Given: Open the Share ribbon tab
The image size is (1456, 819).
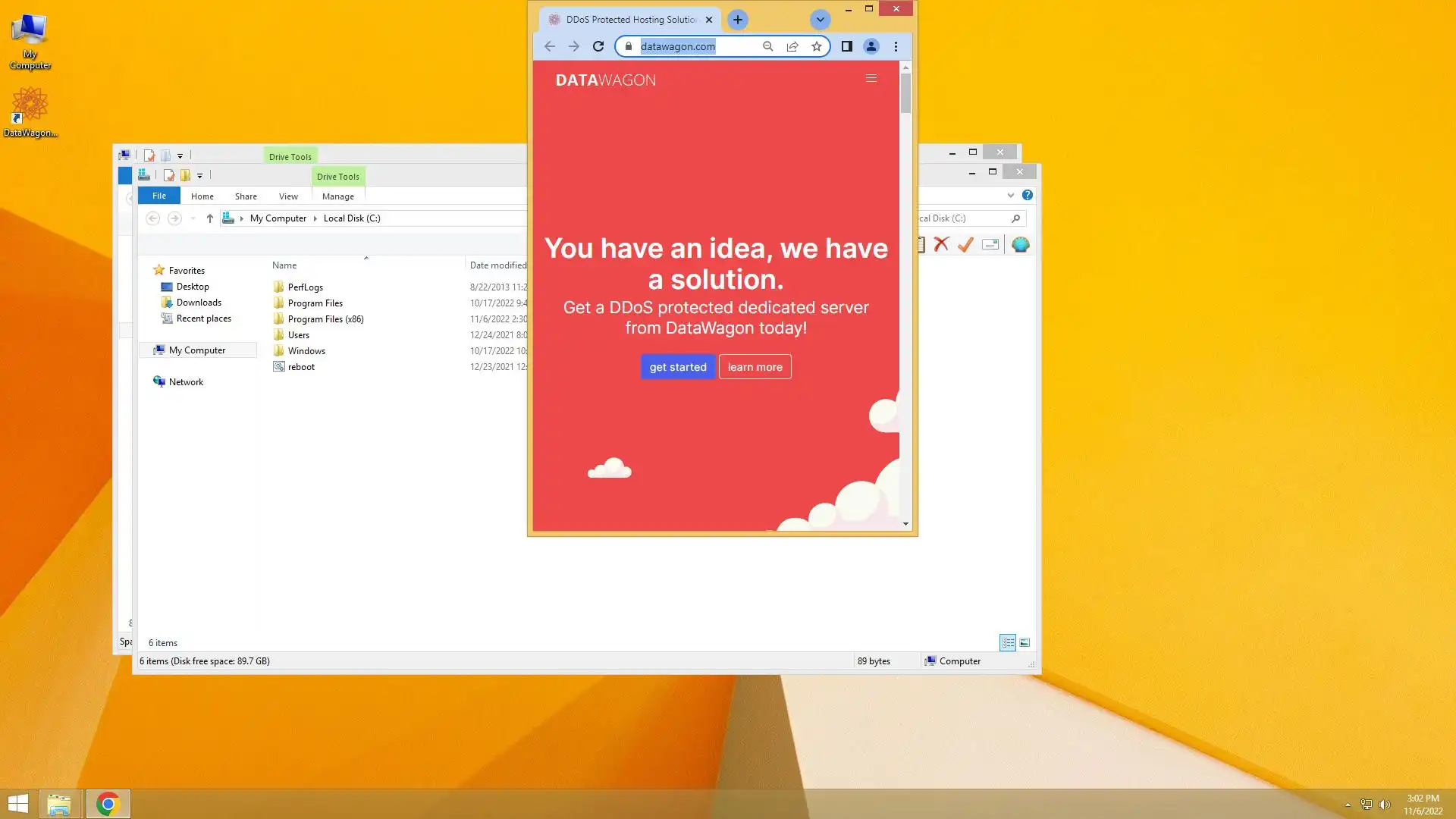Looking at the screenshot, I should [246, 196].
